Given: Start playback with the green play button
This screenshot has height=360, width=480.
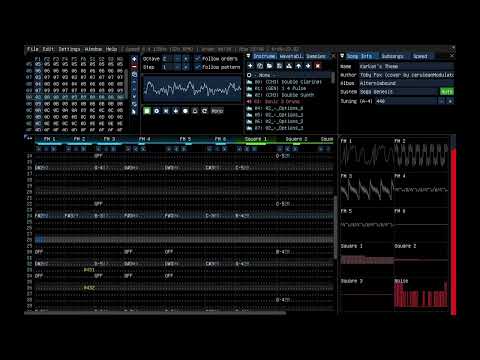Looking at the screenshot, I should point(147,111).
